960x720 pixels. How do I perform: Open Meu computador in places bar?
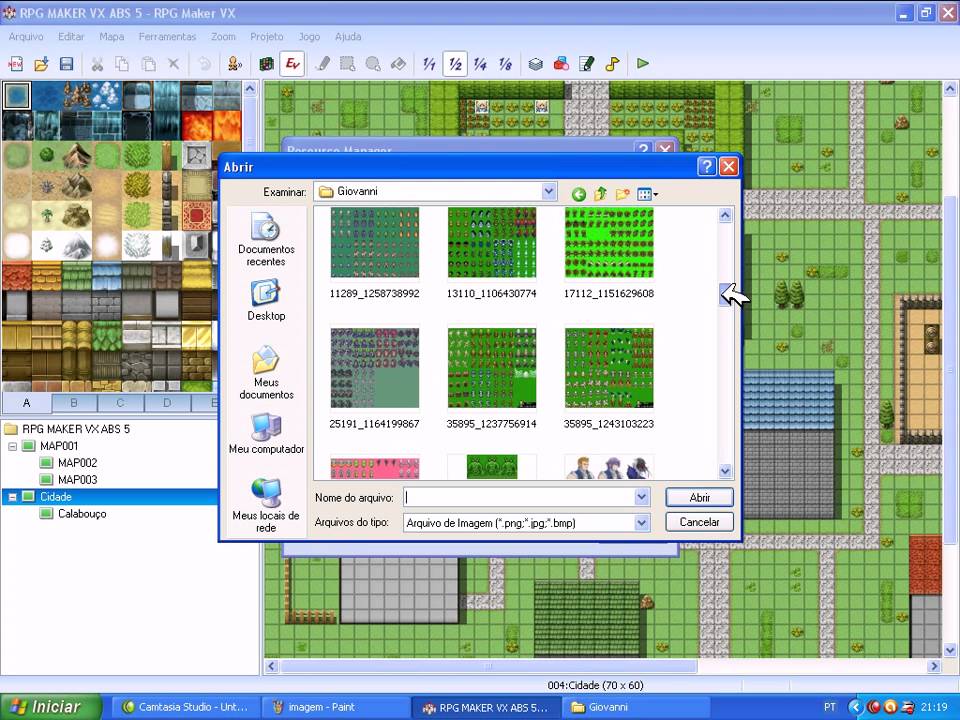[x=266, y=433]
